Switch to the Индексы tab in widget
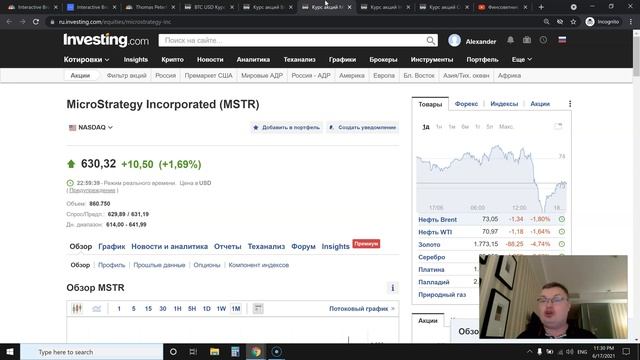The image size is (640, 360). (x=504, y=104)
